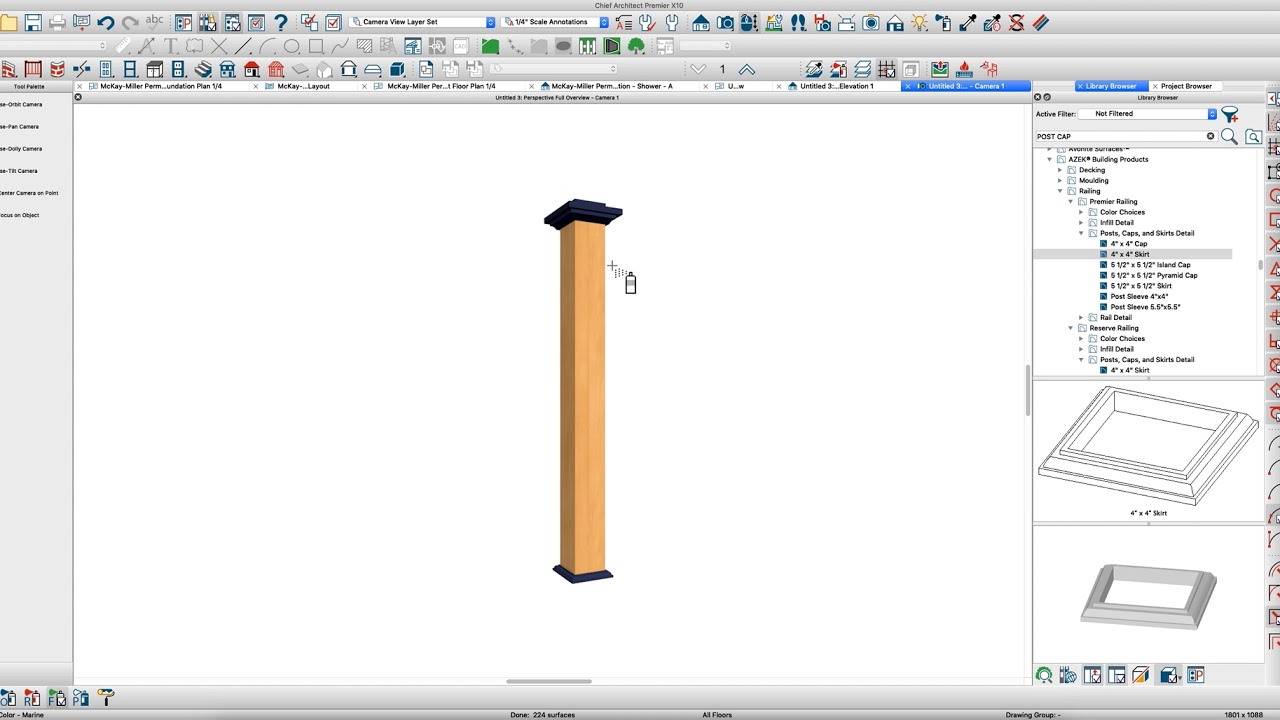Expand the Moulding folder
This screenshot has height=720, width=1280.
click(x=1060, y=180)
